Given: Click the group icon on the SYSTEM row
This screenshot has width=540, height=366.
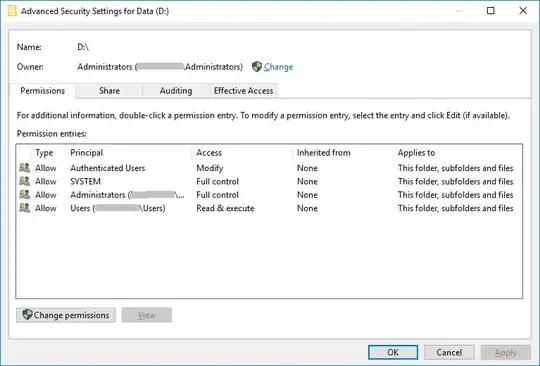Looking at the screenshot, I should click(24, 181).
